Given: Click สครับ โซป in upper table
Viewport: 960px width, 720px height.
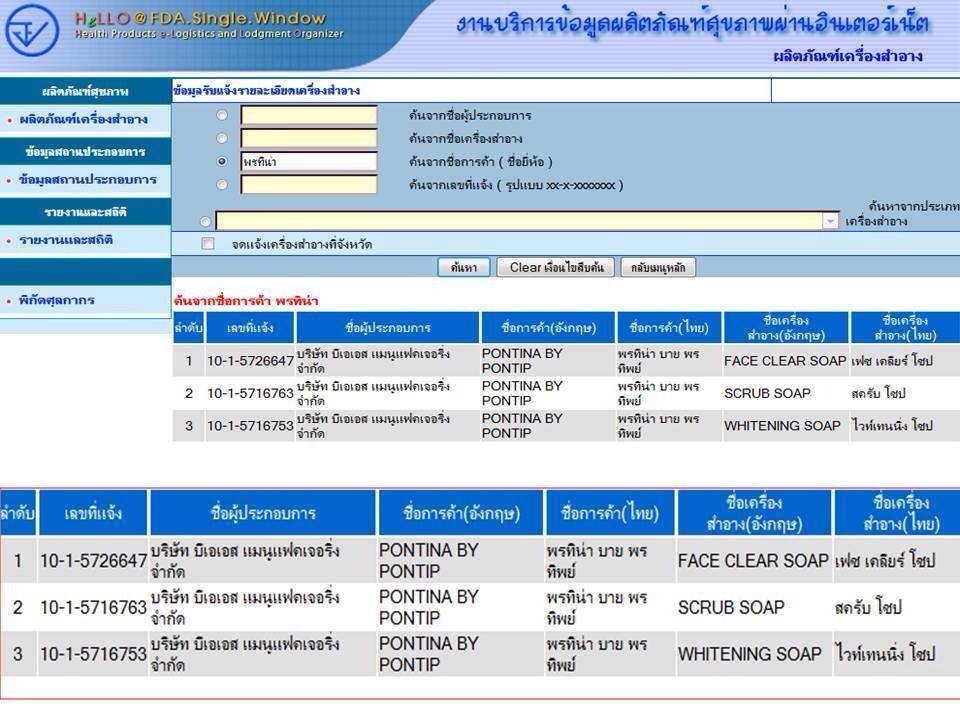Looking at the screenshot, I should (x=878, y=394).
